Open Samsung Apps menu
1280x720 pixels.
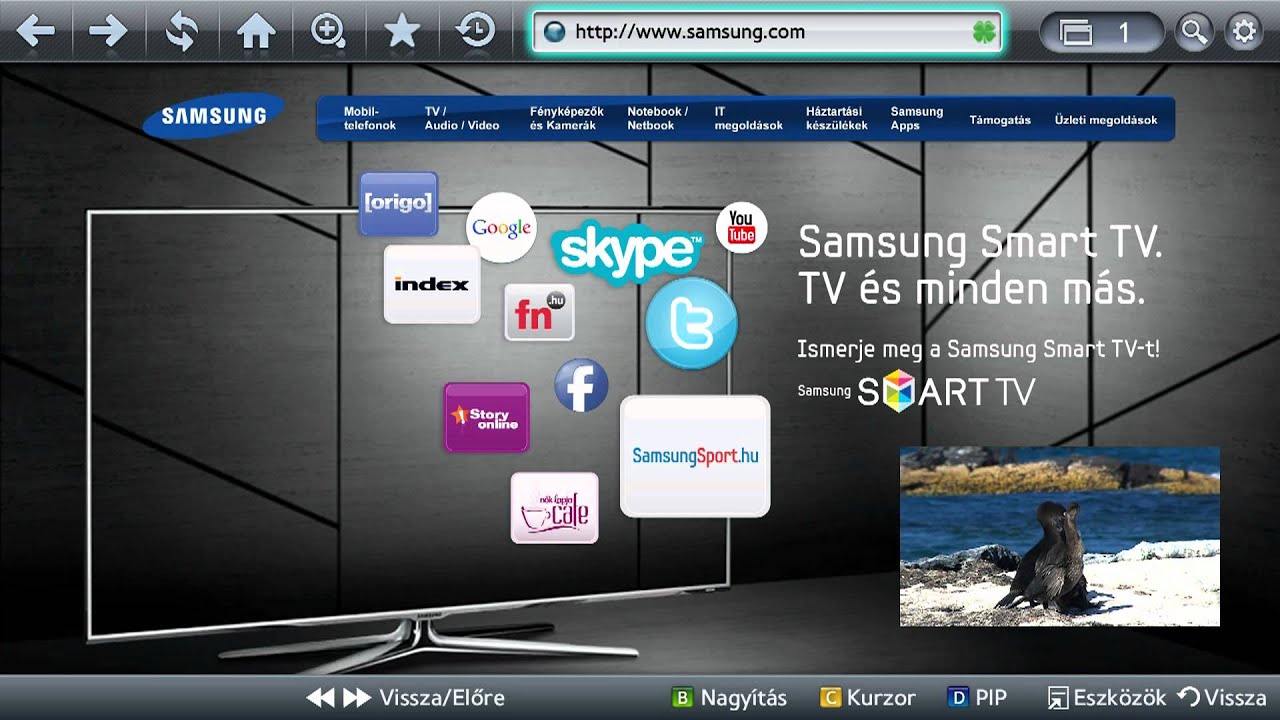[x=917, y=118]
